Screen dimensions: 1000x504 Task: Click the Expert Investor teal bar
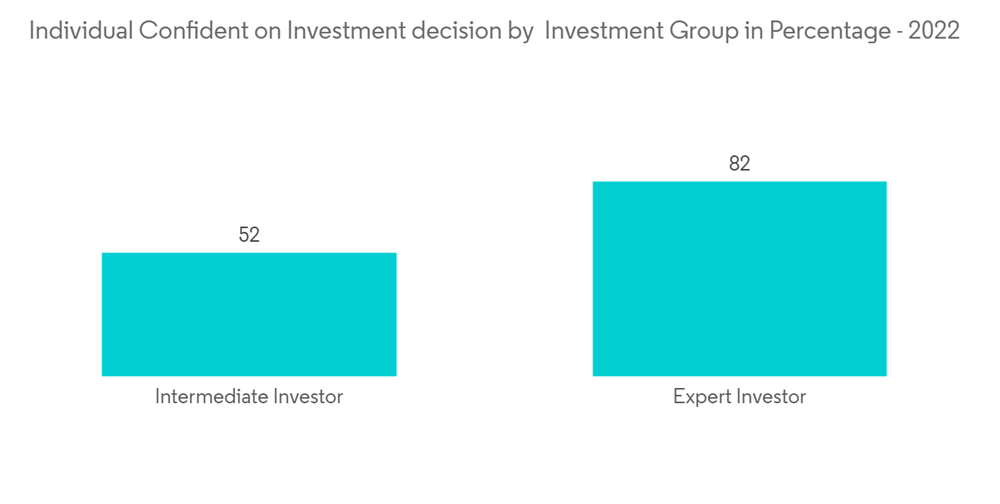(739, 278)
